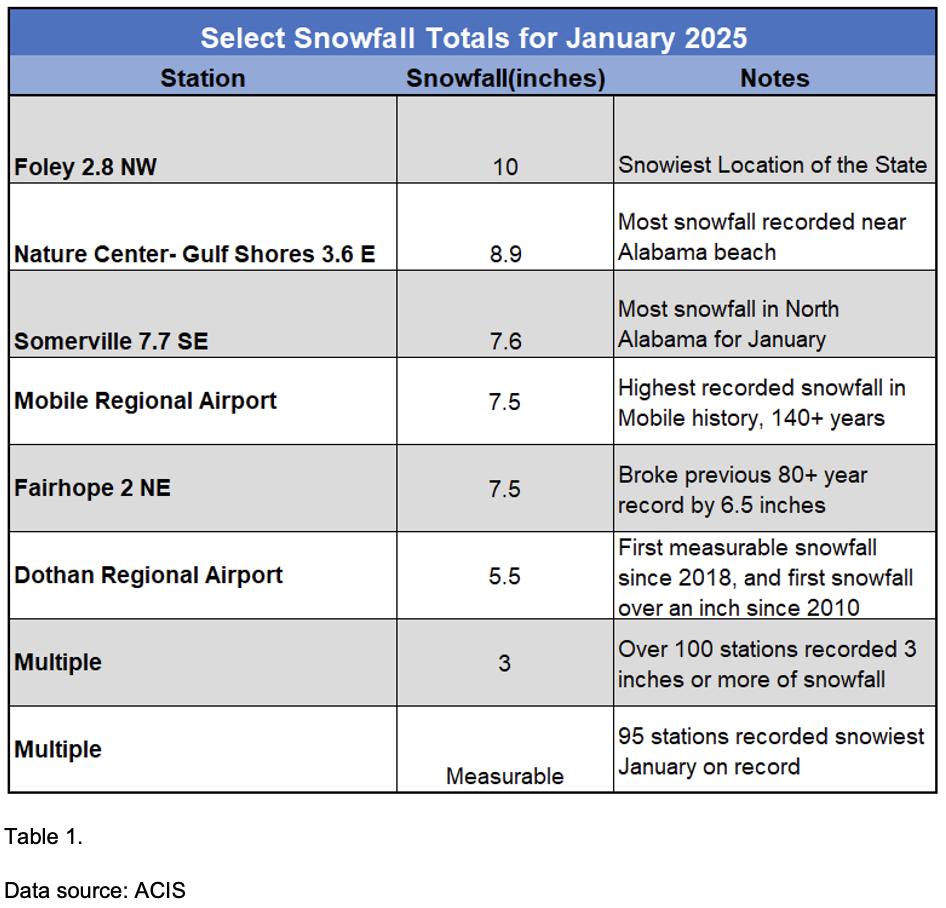Select the Station column header
This screenshot has width=946, height=908.
coord(203,78)
